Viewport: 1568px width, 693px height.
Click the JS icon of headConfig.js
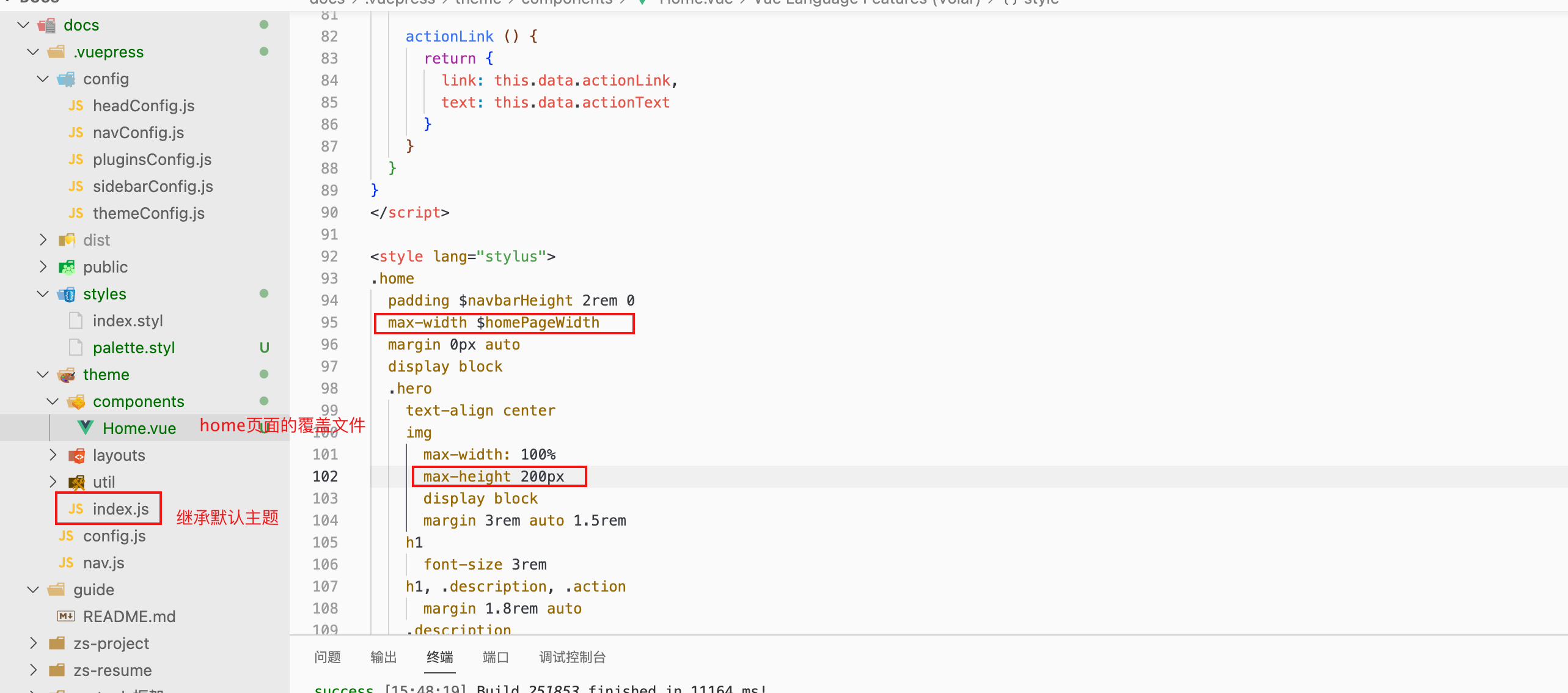76,106
